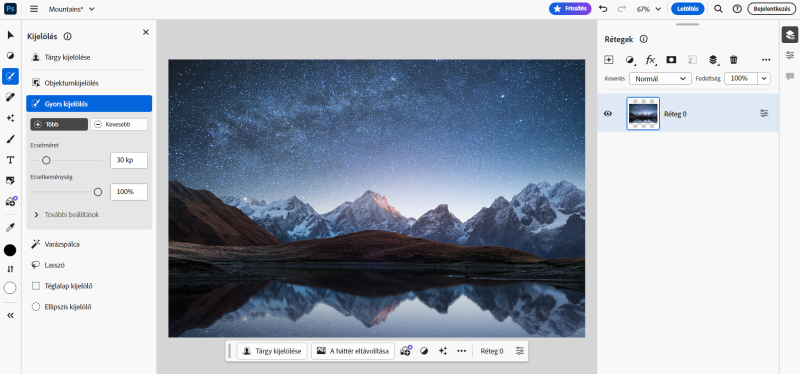Select the Type text tool
This screenshot has height=374, width=800.
pos(10,160)
